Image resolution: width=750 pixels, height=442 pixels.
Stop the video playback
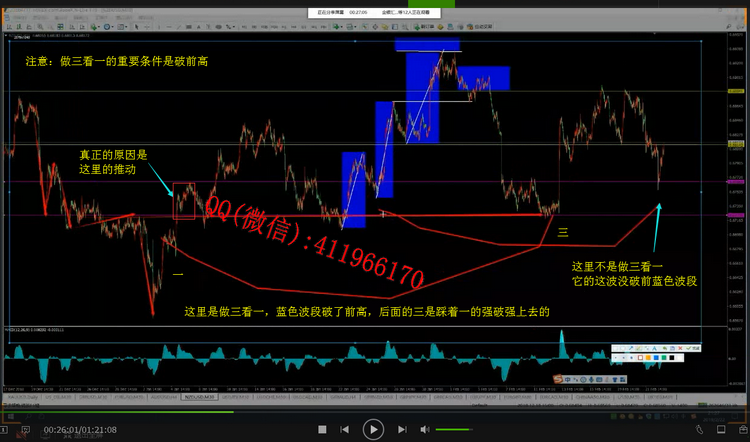323,430
